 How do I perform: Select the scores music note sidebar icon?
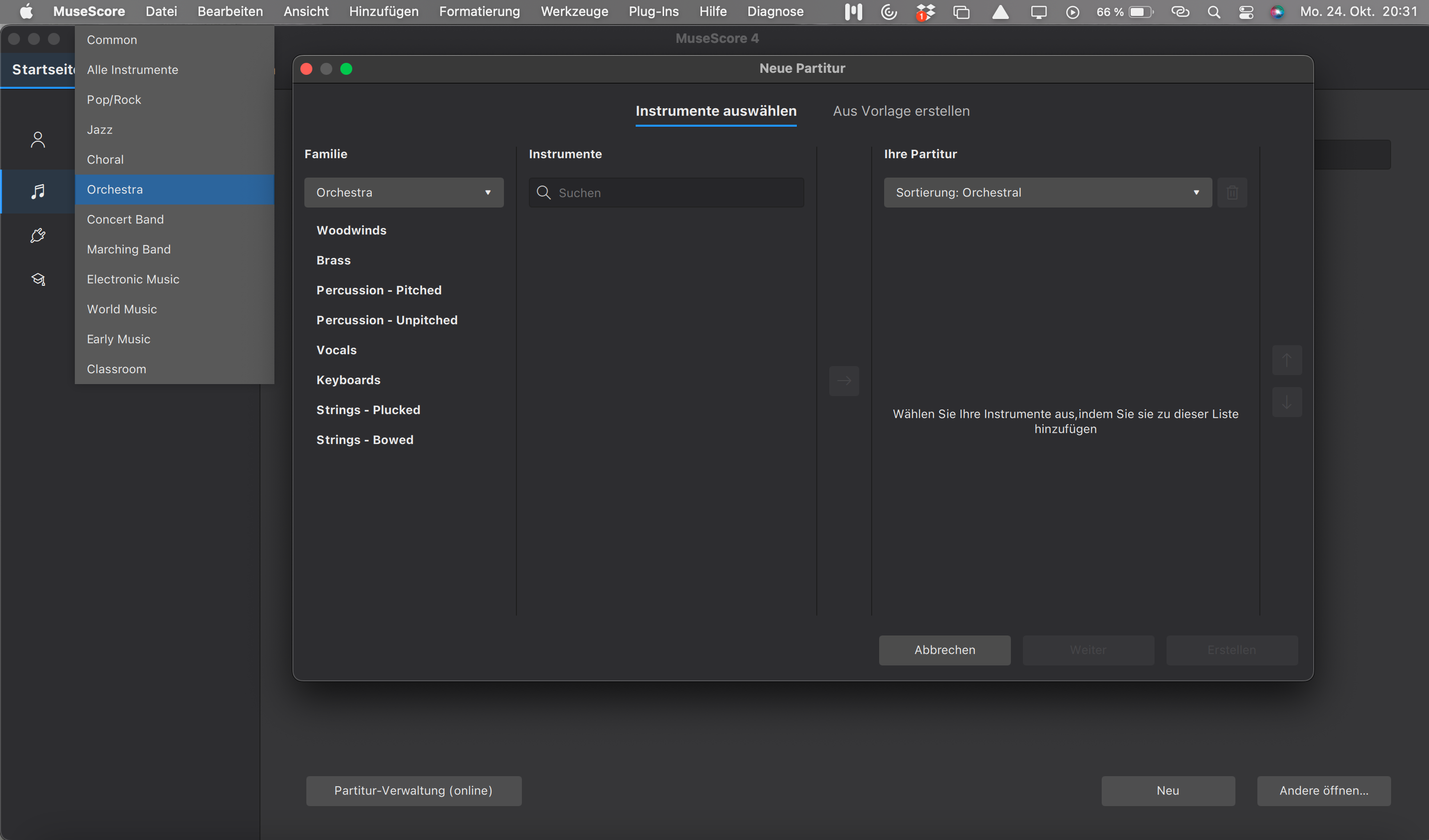point(38,192)
